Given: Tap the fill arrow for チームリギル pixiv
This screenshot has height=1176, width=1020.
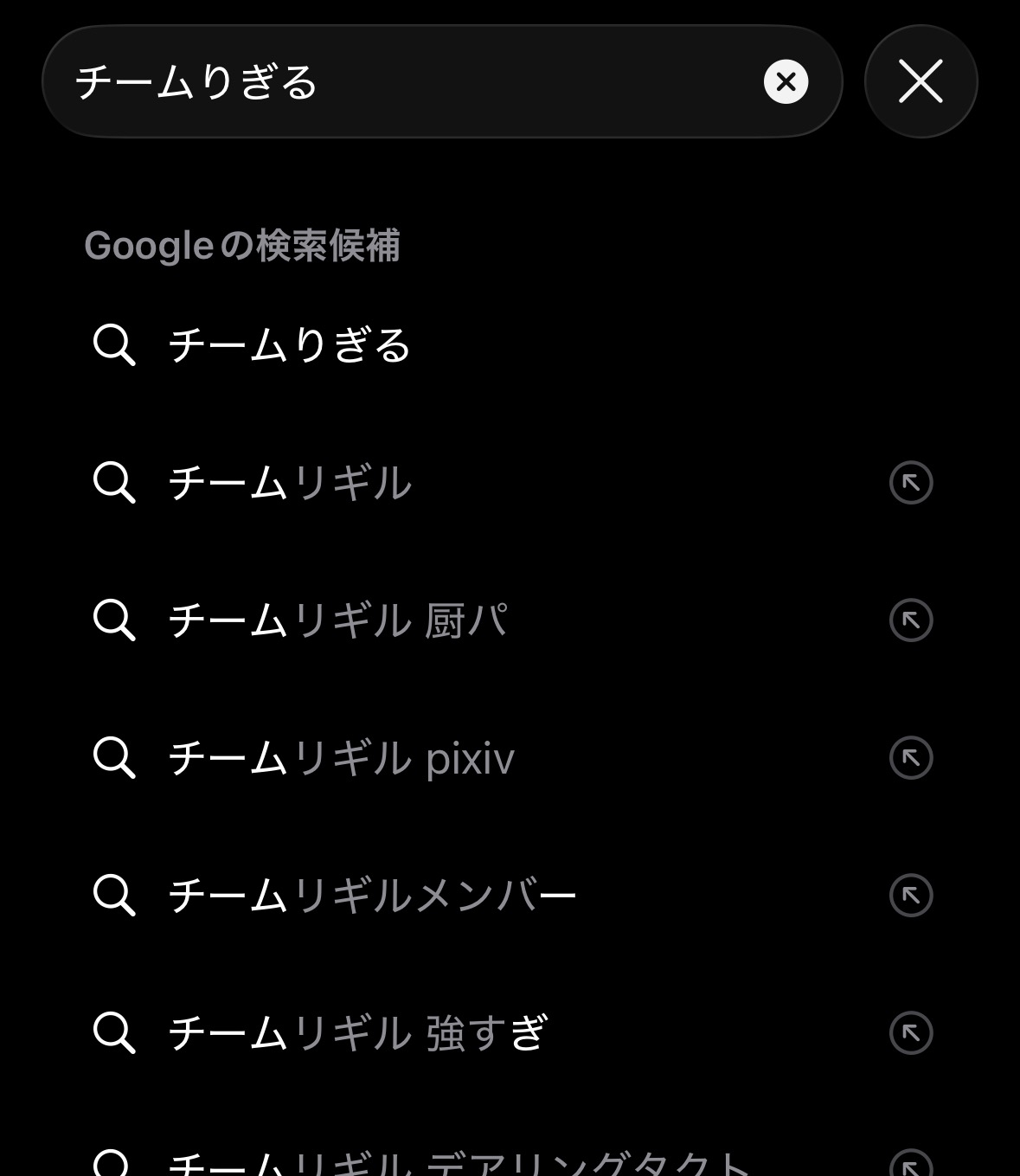Looking at the screenshot, I should point(911,758).
